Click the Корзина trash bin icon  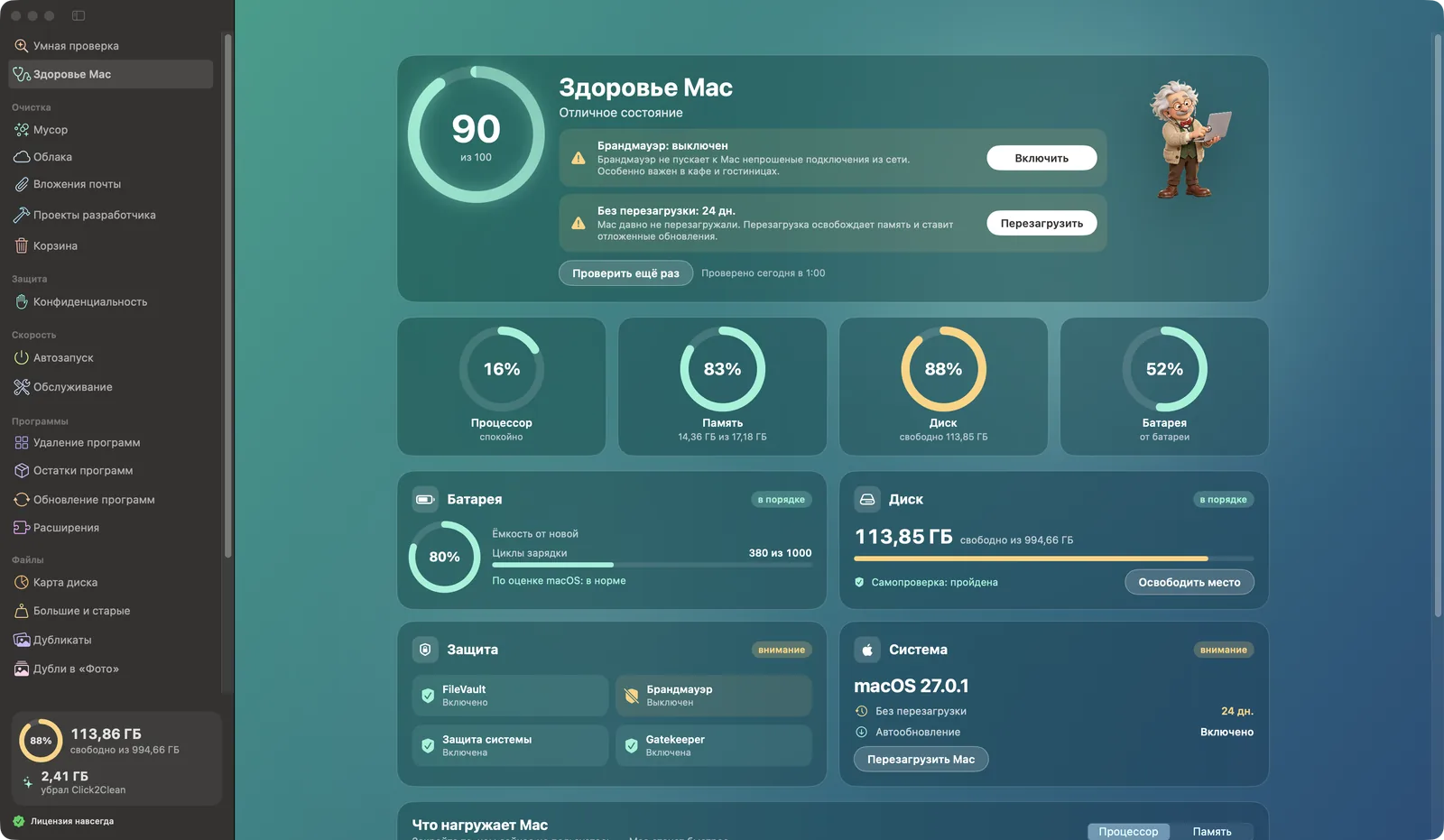22,245
